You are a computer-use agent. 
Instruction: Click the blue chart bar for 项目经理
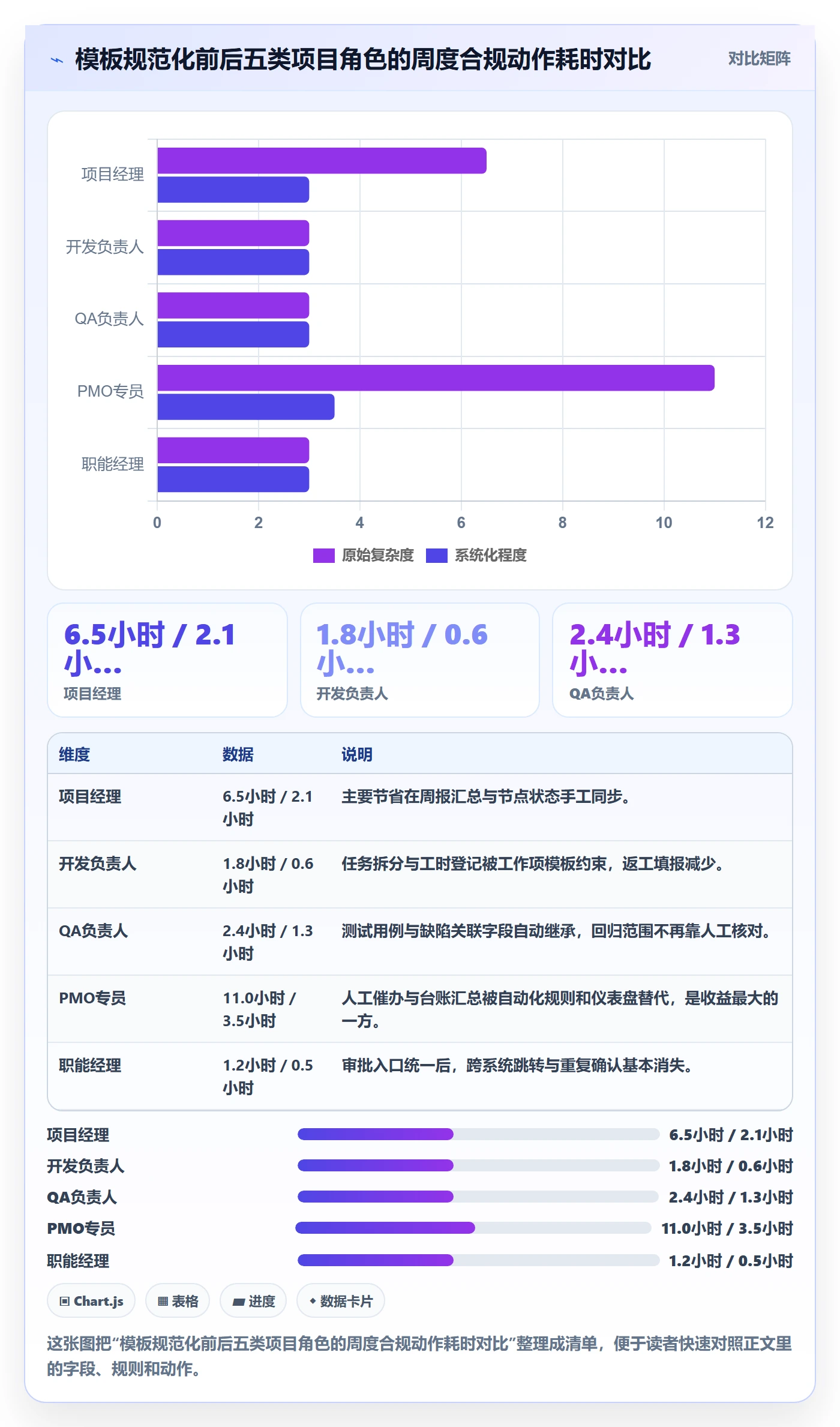click(233, 190)
